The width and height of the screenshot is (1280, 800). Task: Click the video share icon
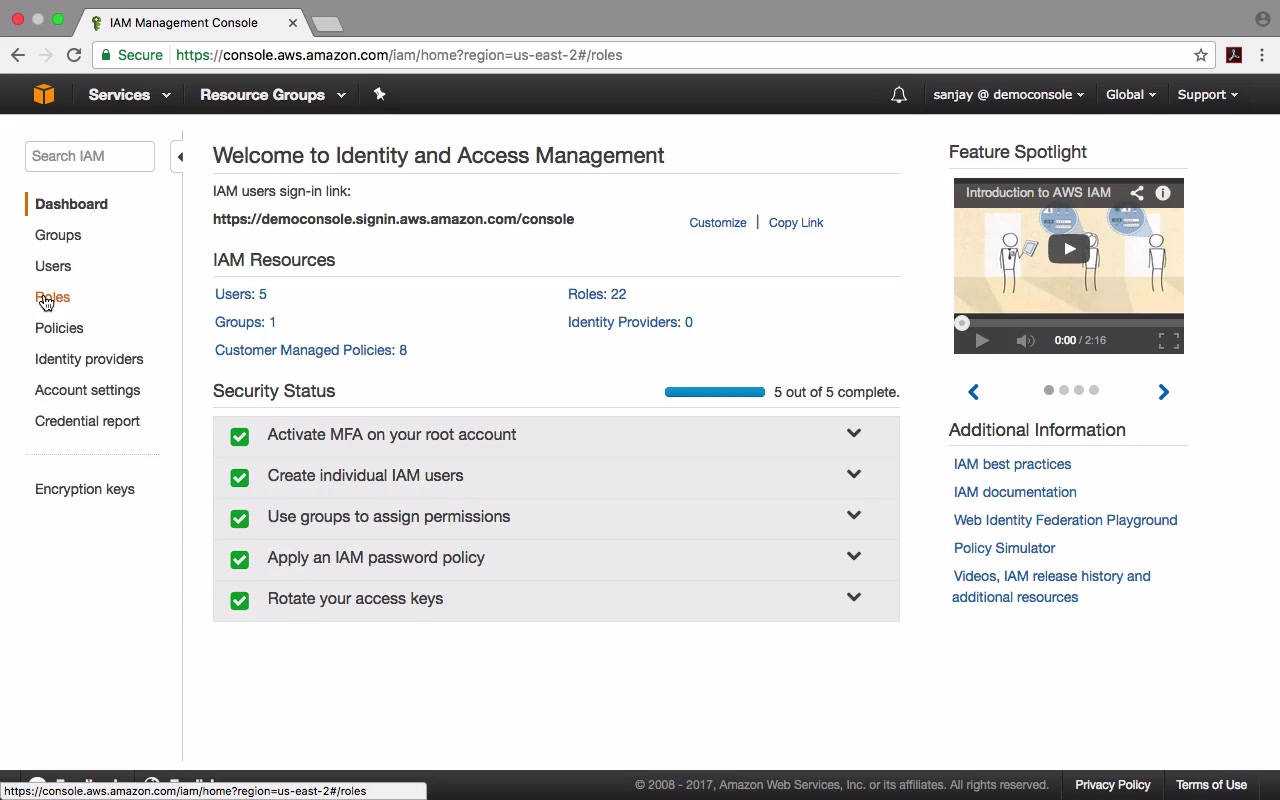1137,193
